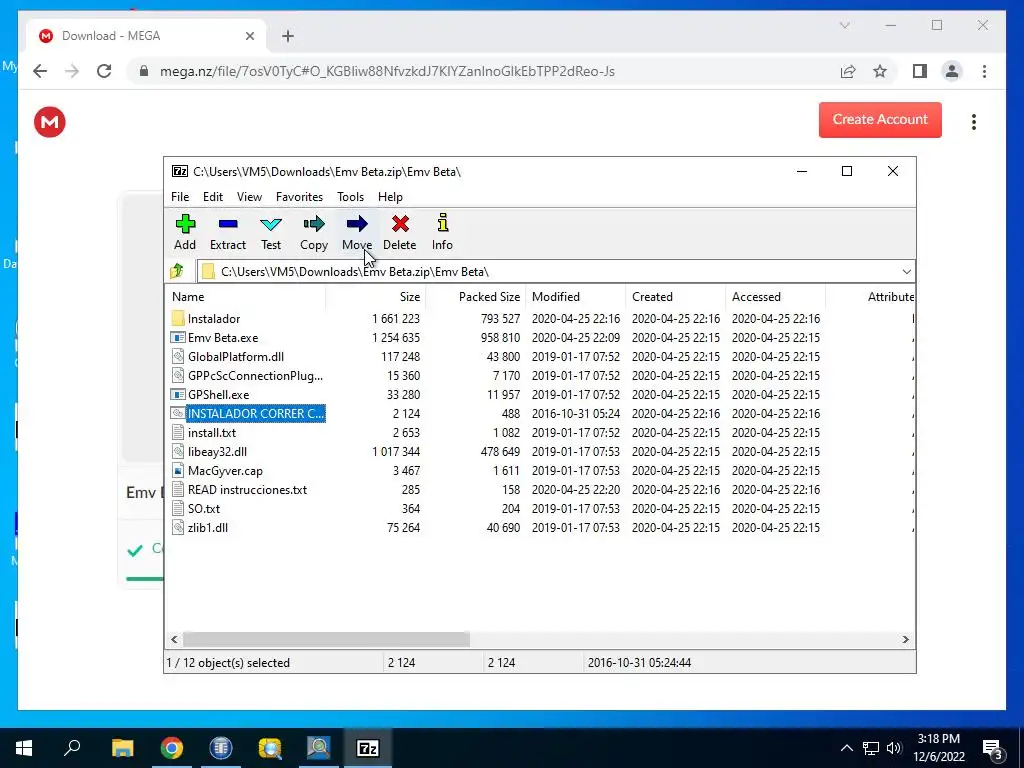Screen dimensions: 1024x768
Task: Sort by the Accessed column header
Action: tap(775, 296)
